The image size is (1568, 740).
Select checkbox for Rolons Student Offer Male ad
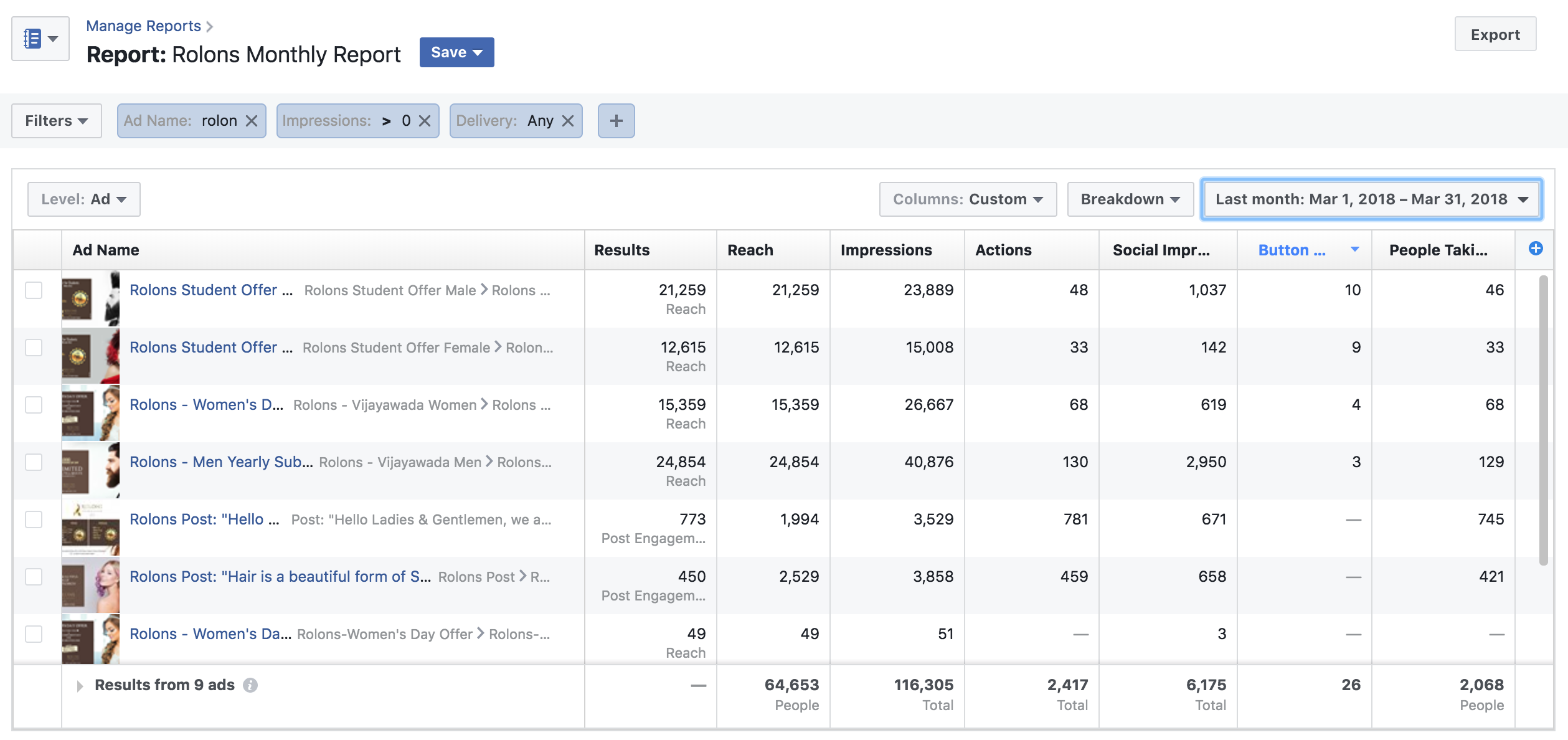pos(34,290)
